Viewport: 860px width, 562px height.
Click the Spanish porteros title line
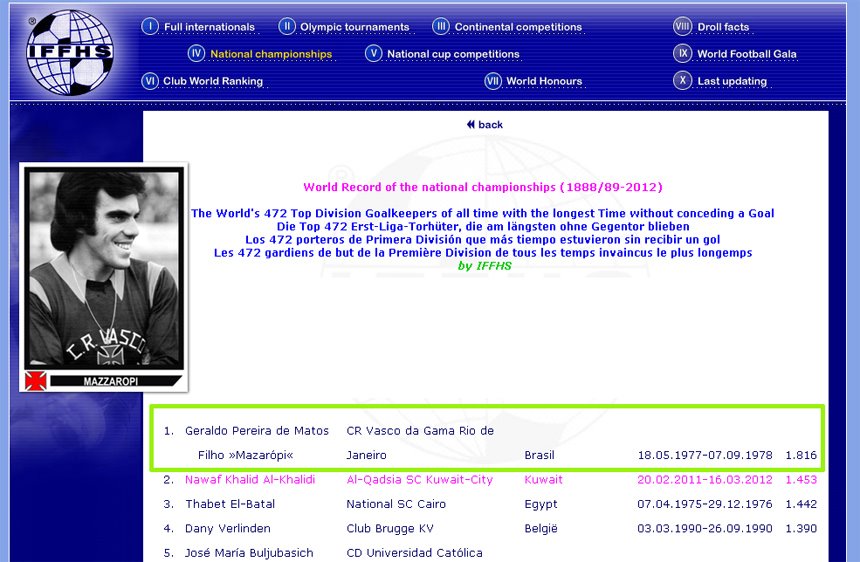point(483,240)
